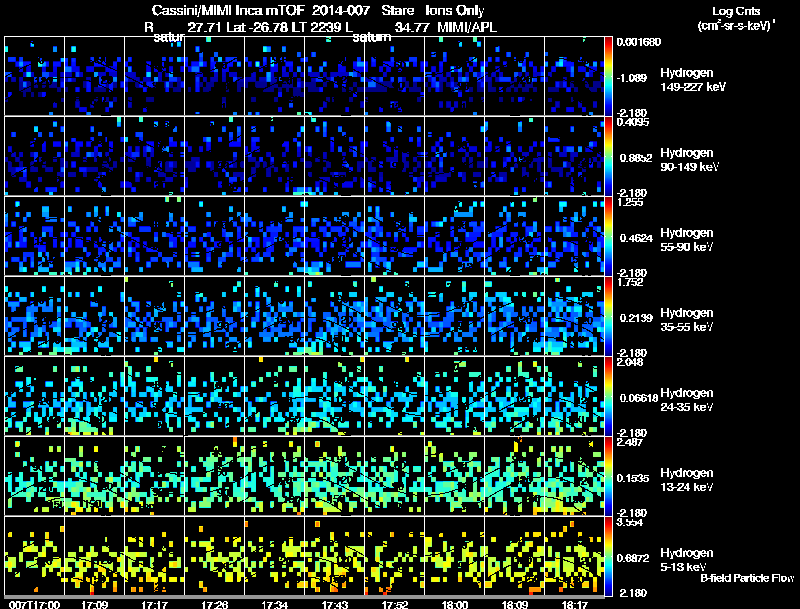Open first panel of 149-227 keV row
This screenshot has height=609, width=800.
35,76
